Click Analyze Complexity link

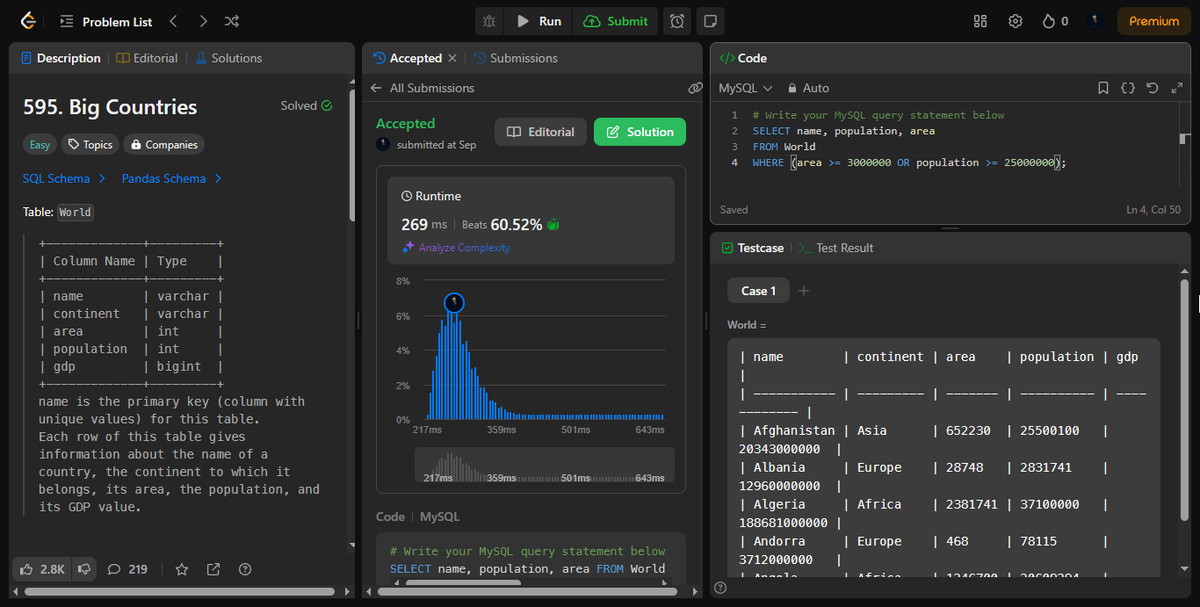[456, 248]
